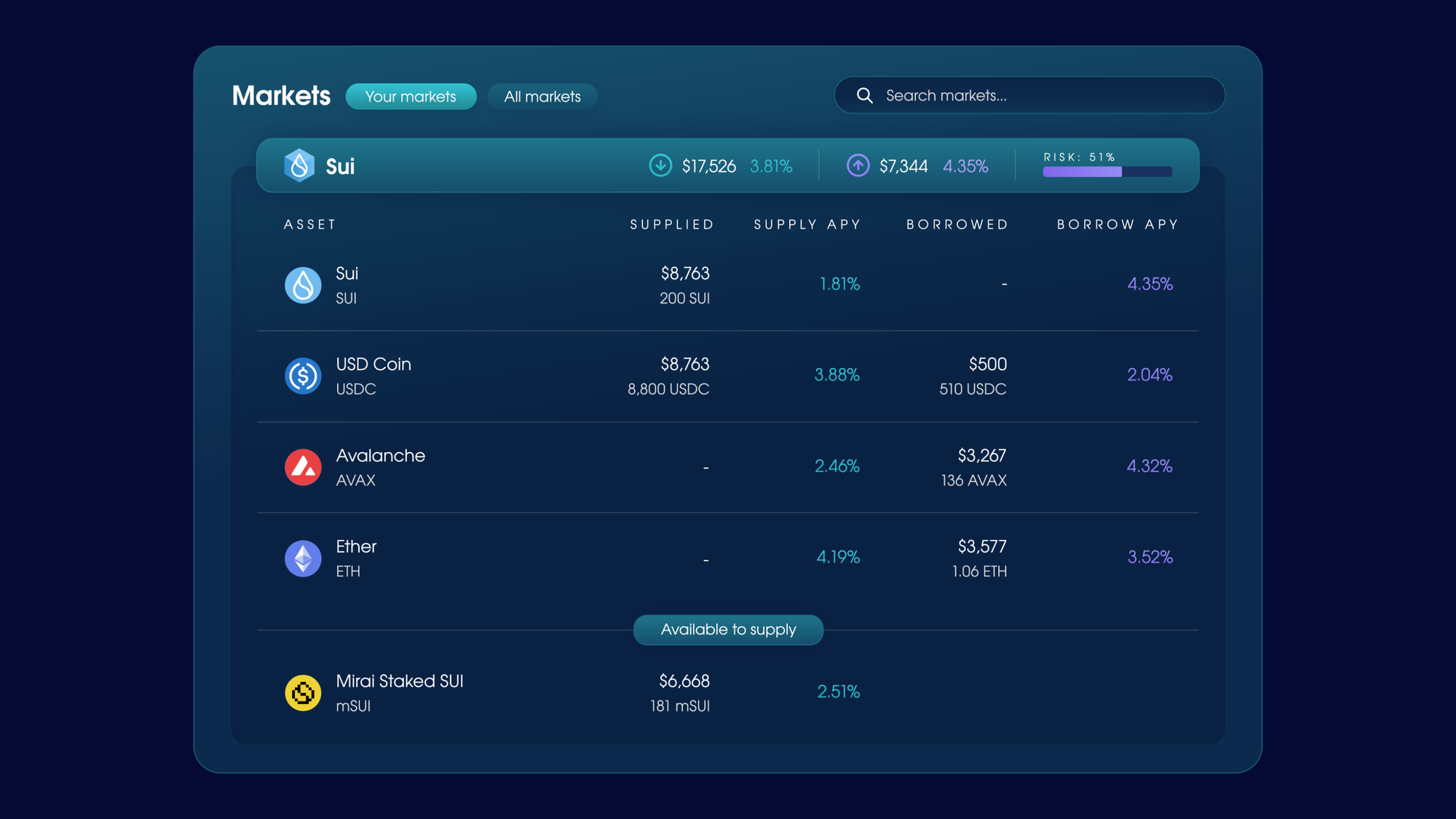Click the down-arrow supplied total icon
Viewport: 1456px width, 819px height.
(x=660, y=165)
